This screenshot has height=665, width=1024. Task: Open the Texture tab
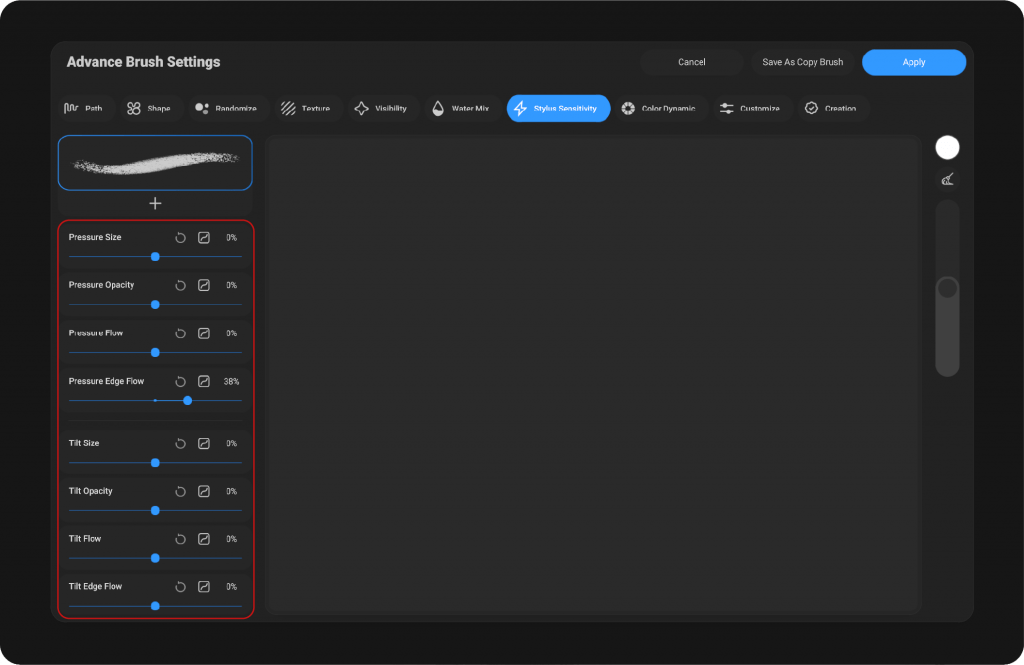click(x=305, y=108)
